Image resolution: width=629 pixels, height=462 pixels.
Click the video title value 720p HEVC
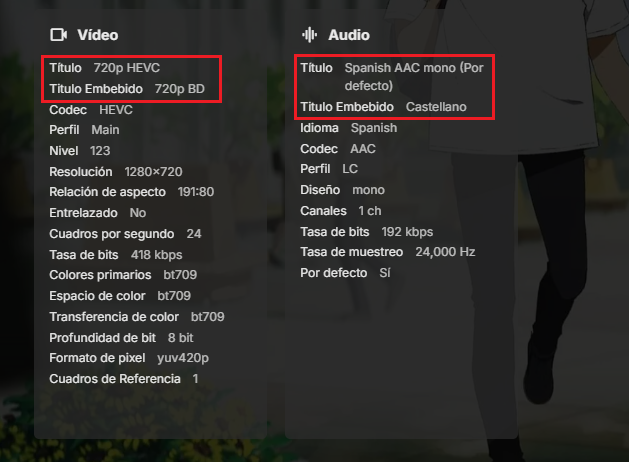coord(126,68)
